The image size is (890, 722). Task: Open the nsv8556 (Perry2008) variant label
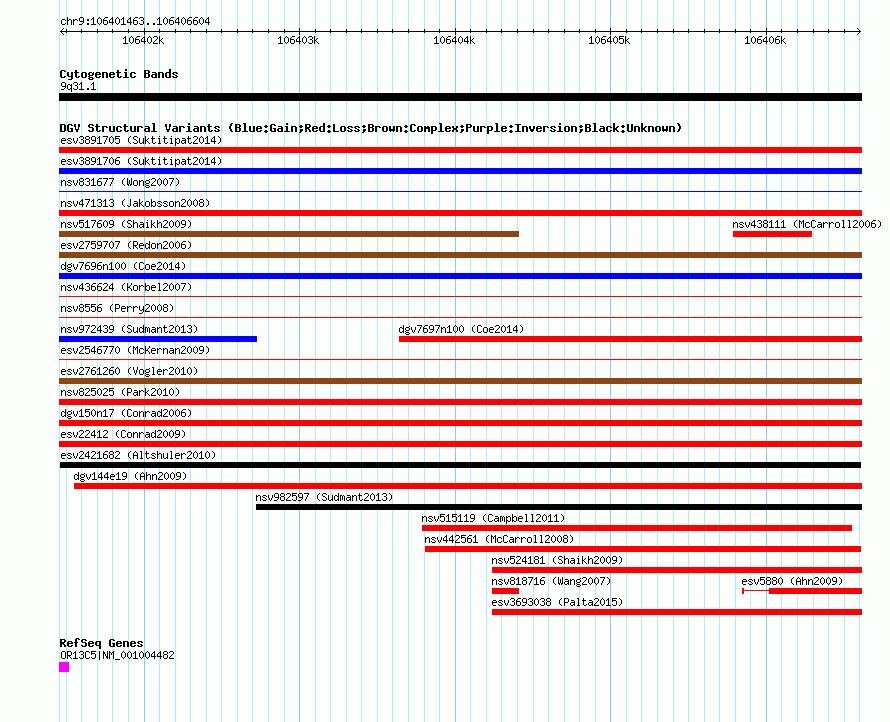tap(117, 308)
